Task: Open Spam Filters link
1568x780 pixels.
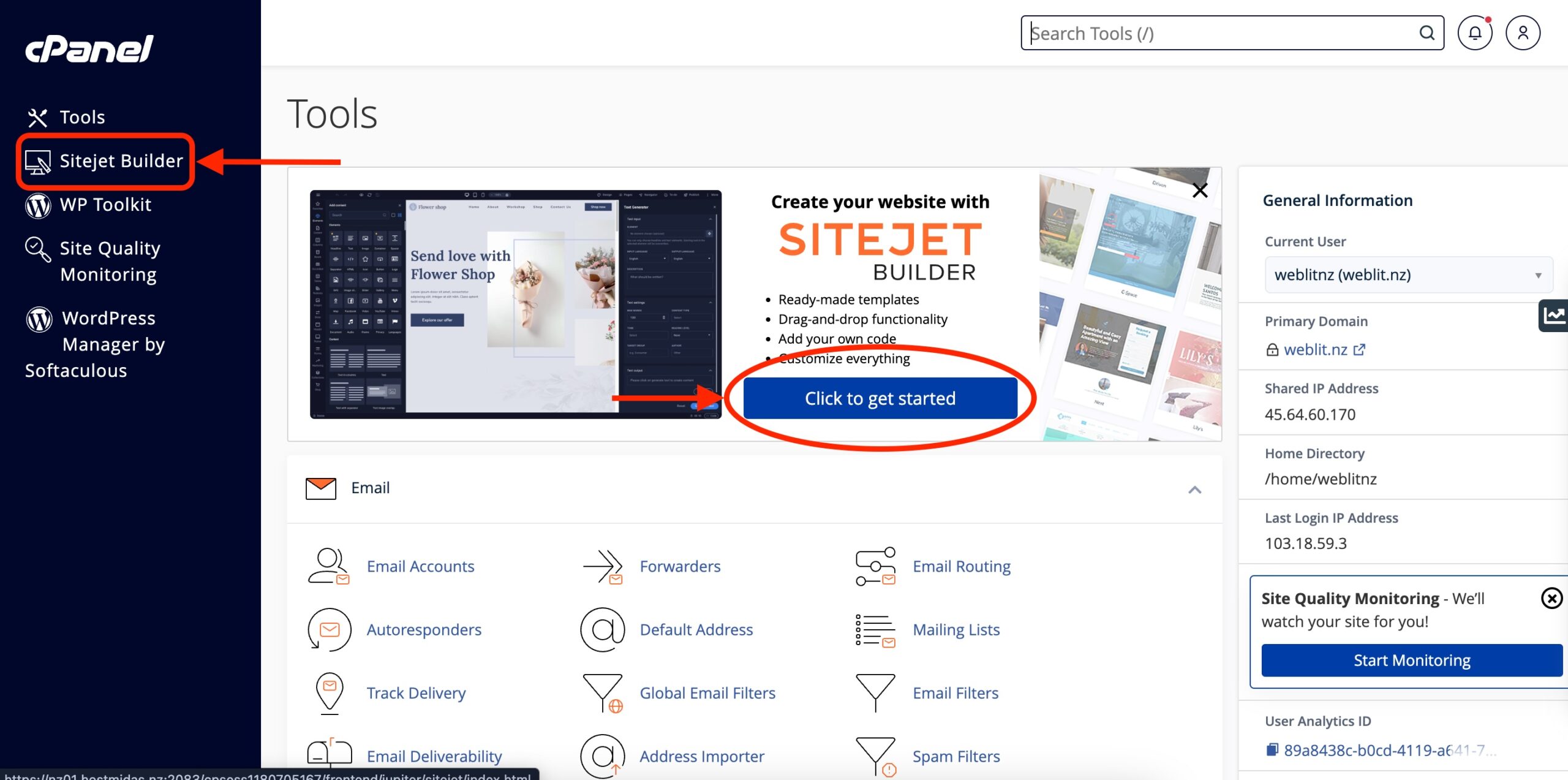Action: [x=956, y=756]
